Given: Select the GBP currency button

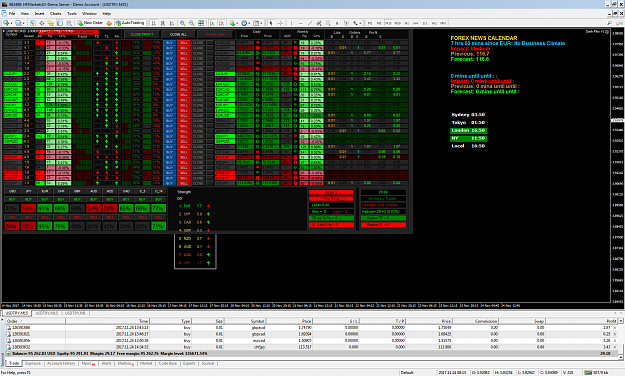Looking at the screenshot, I should [77, 191].
